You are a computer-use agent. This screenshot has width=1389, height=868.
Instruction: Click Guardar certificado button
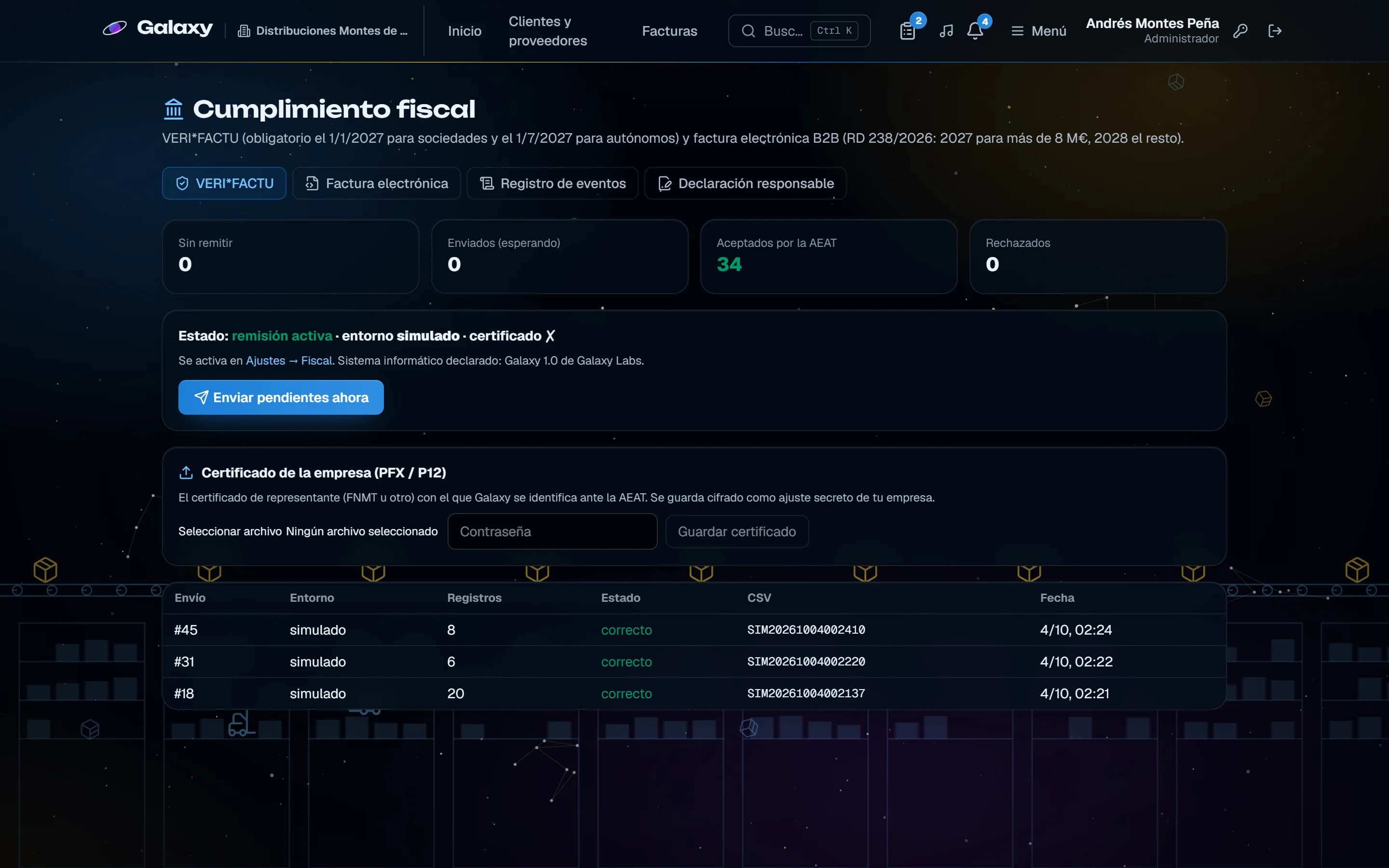click(737, 531)
